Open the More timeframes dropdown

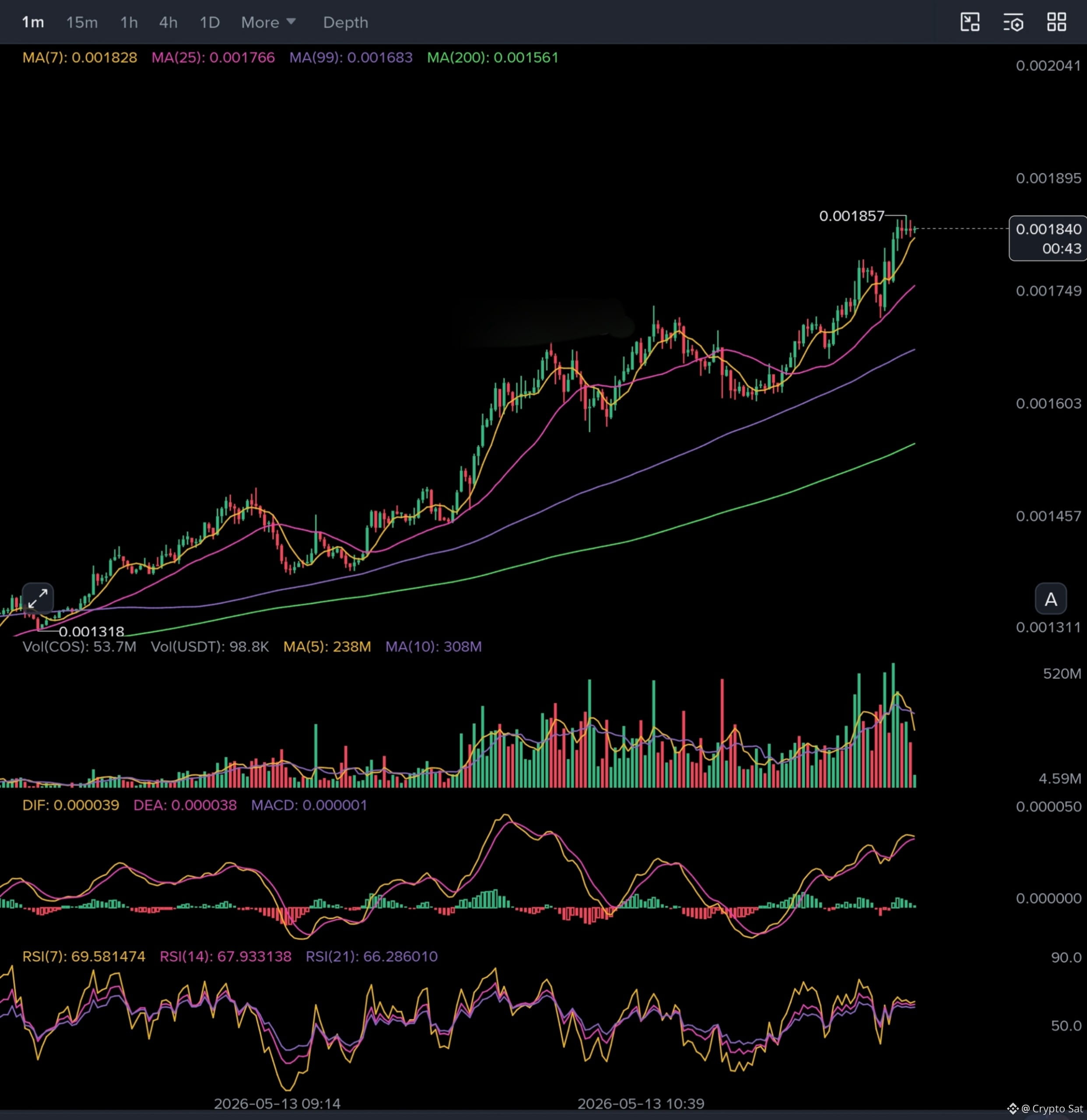268,22
